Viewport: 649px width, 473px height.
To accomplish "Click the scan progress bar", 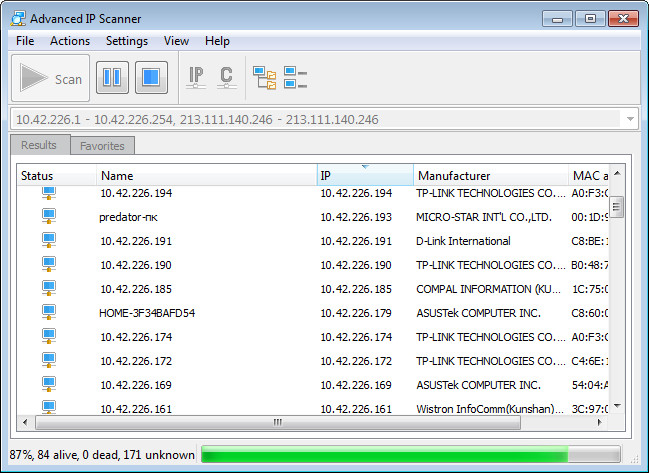I will click(x=410, y=455).
